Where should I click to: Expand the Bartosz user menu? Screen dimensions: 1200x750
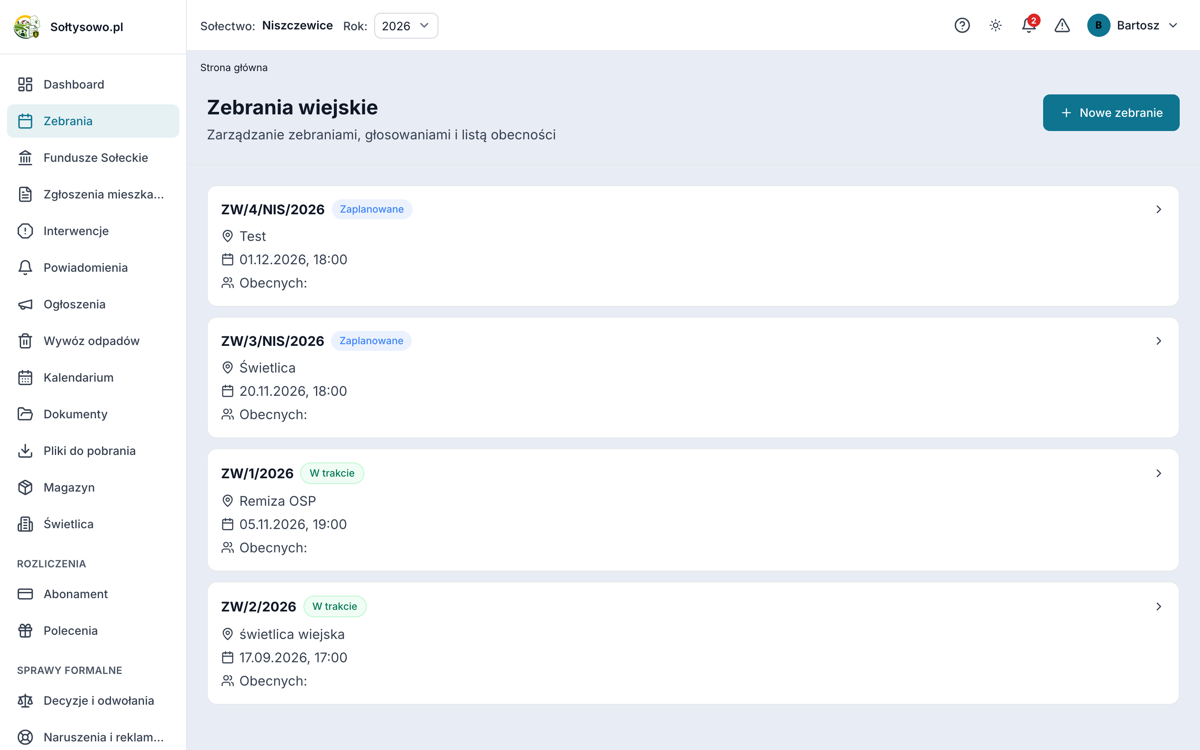(1133, 26)
